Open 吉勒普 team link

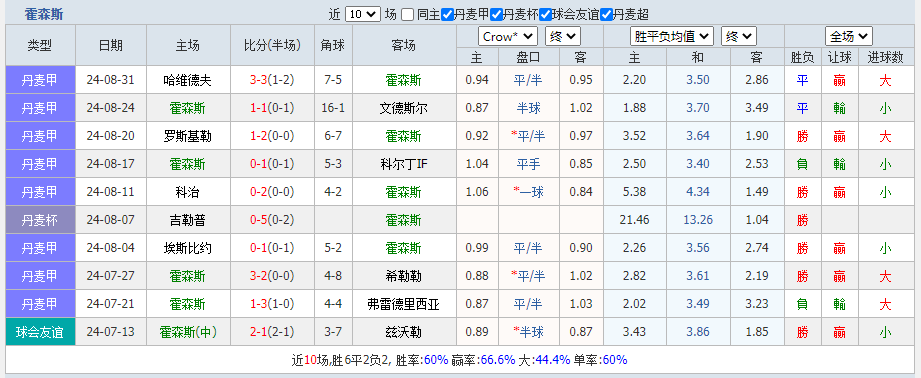tap(187, 221)
